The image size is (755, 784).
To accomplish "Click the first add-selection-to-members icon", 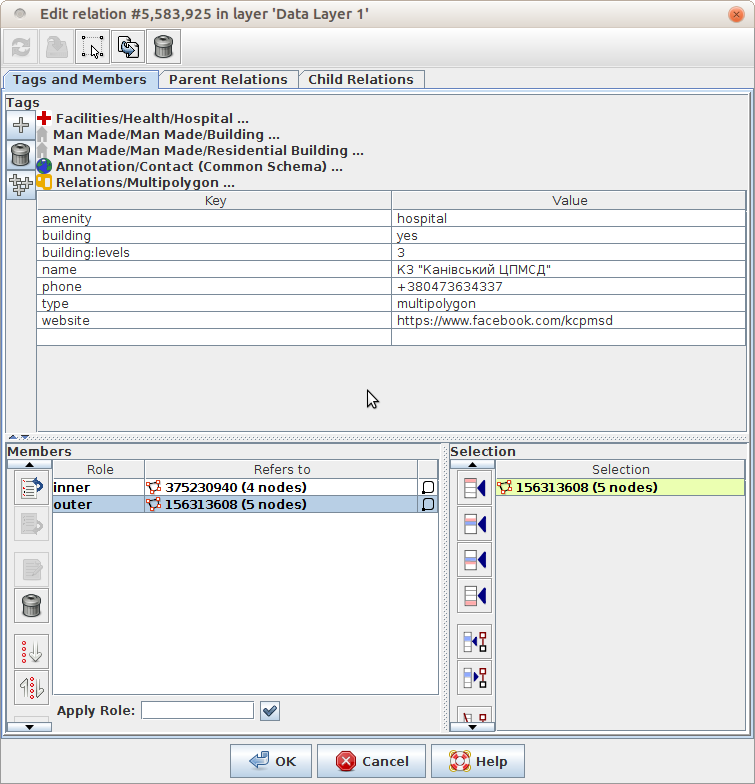I will click(473, 488).
